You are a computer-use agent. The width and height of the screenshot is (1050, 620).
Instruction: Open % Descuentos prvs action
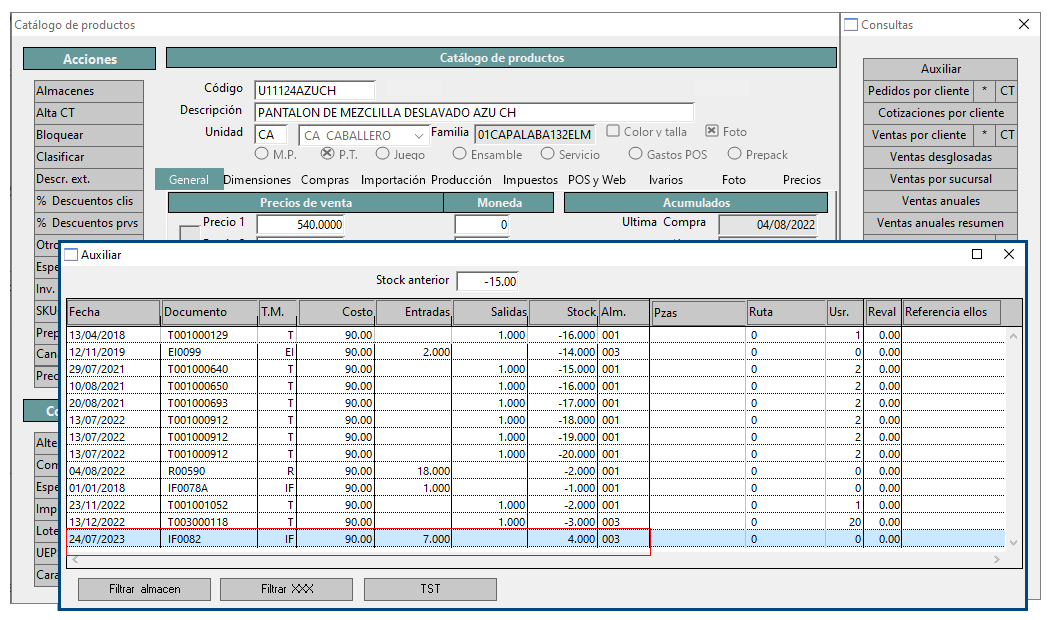(89, 224)
